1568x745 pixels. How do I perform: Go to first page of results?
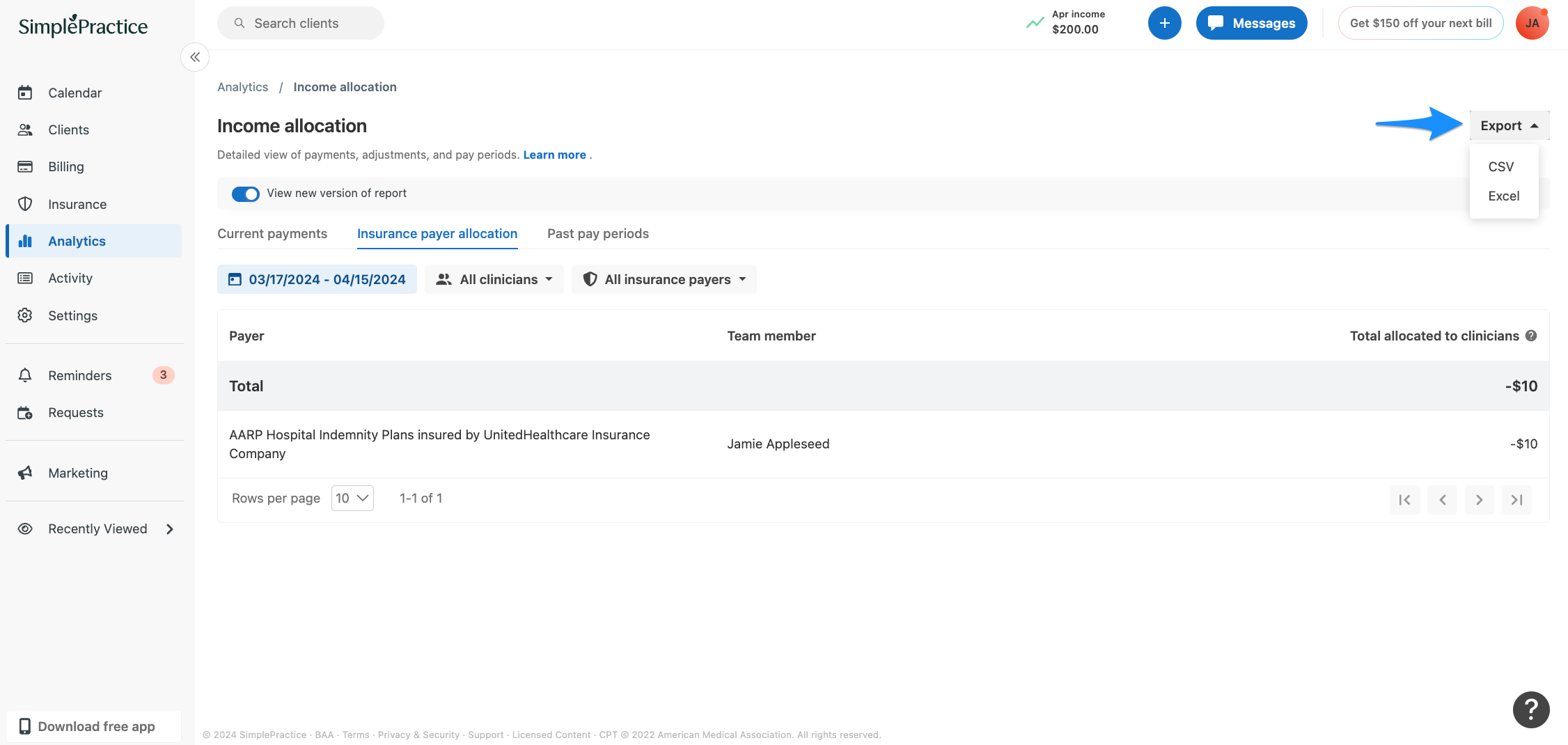click(1405, 499)
